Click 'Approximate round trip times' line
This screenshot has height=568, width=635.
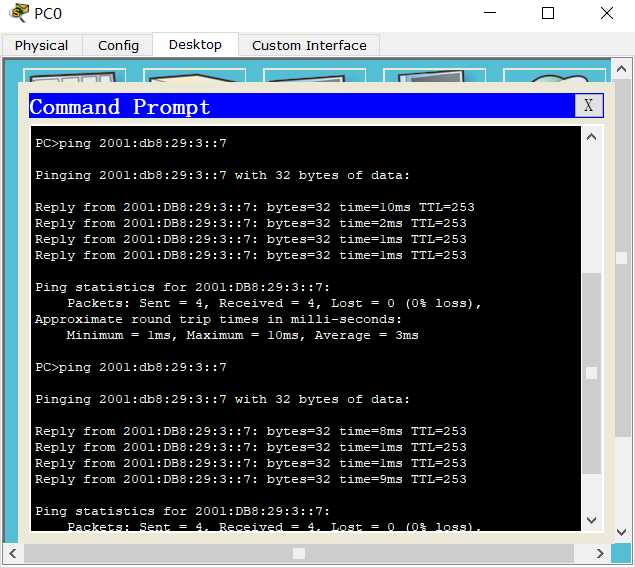click(218, 319)
